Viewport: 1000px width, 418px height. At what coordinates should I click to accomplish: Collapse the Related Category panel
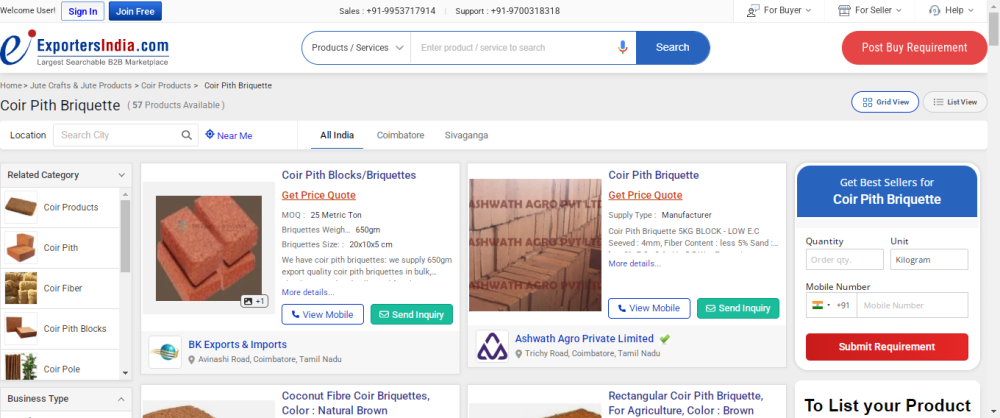point(121,175)
